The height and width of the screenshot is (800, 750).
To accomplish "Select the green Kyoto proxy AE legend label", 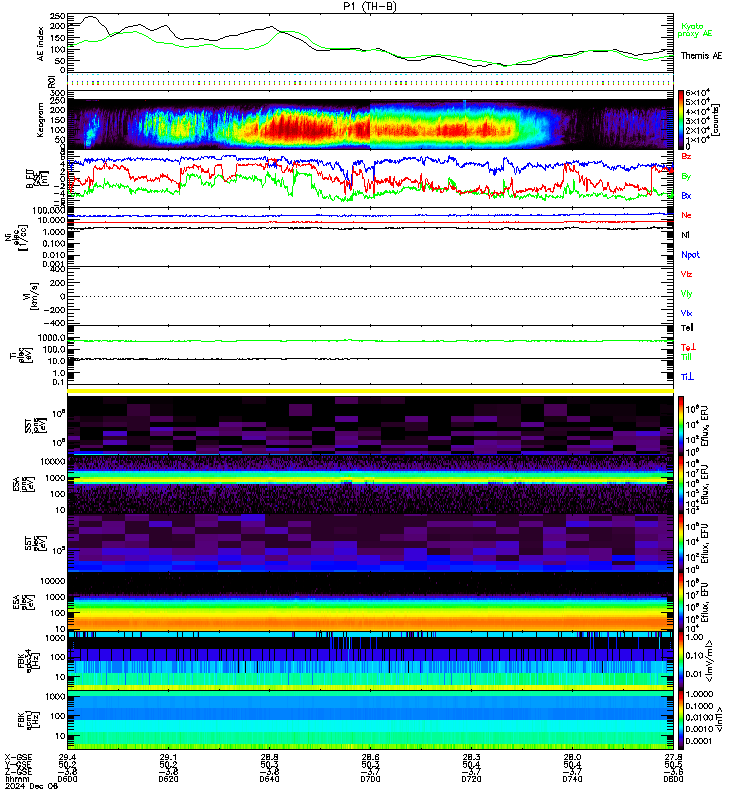I will 694,30.
